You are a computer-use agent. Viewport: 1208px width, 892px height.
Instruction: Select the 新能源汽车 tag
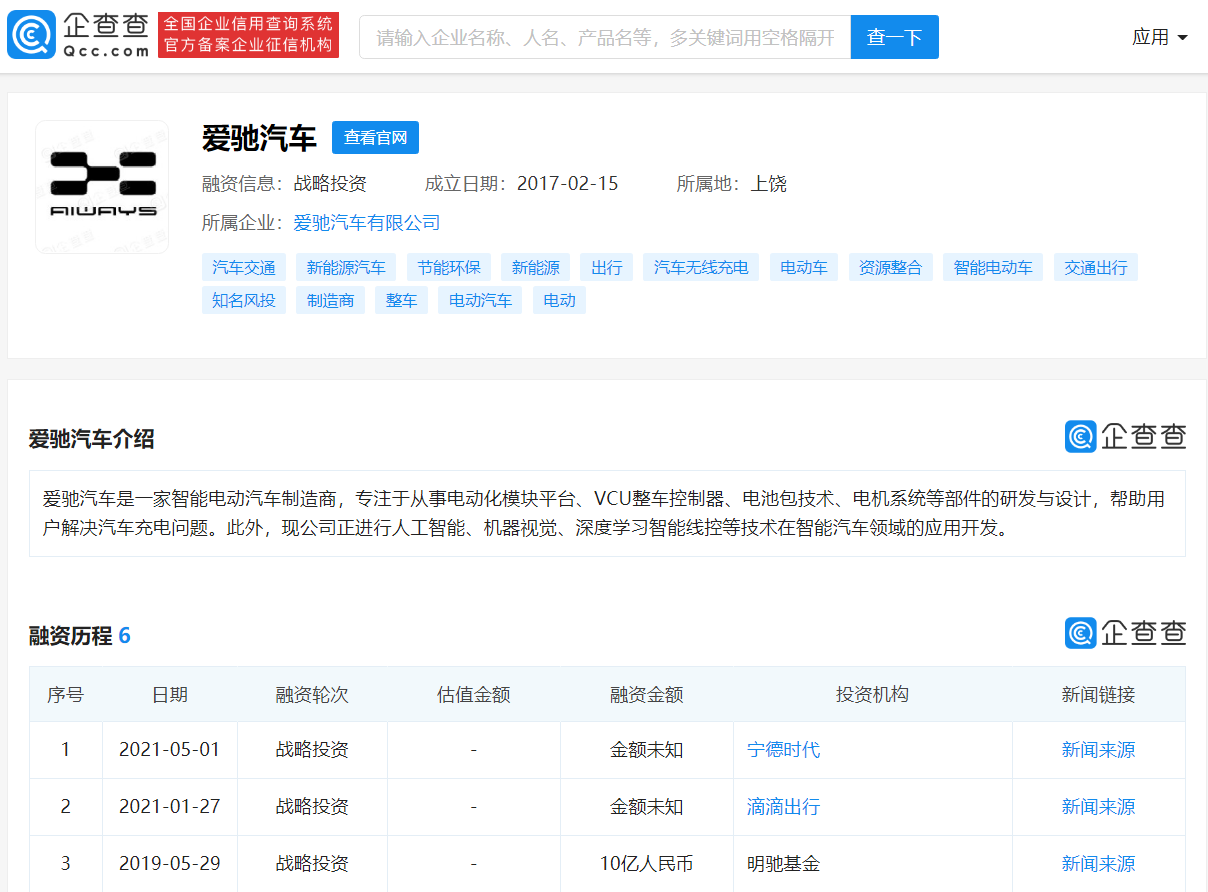coord(346,267)
